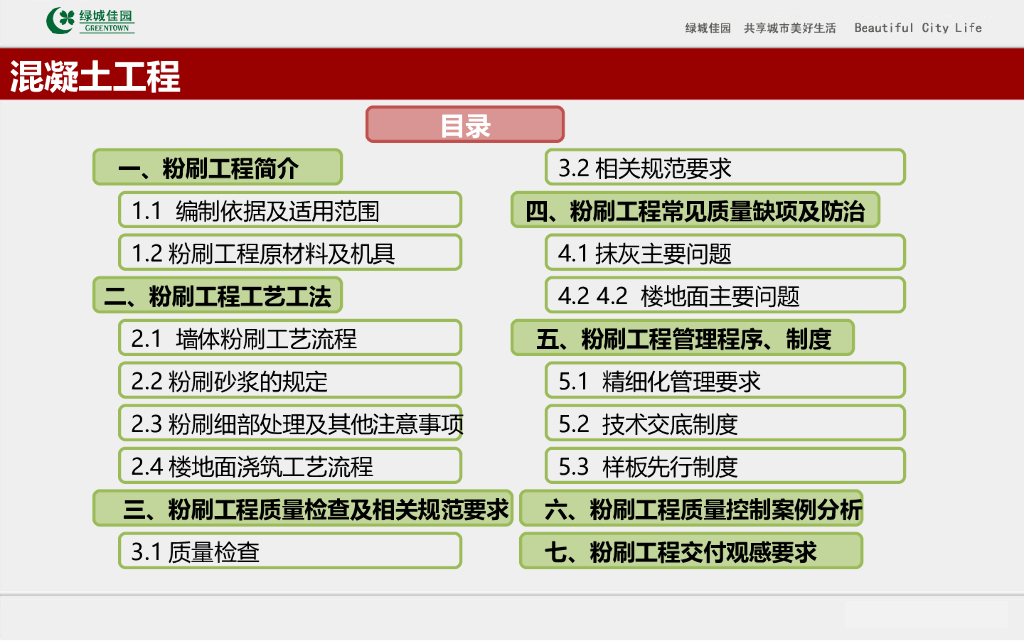The image size is (1024, 641).
Task: Select 4.1 抹灰主要问题
Action: click(x=725, y=253)
